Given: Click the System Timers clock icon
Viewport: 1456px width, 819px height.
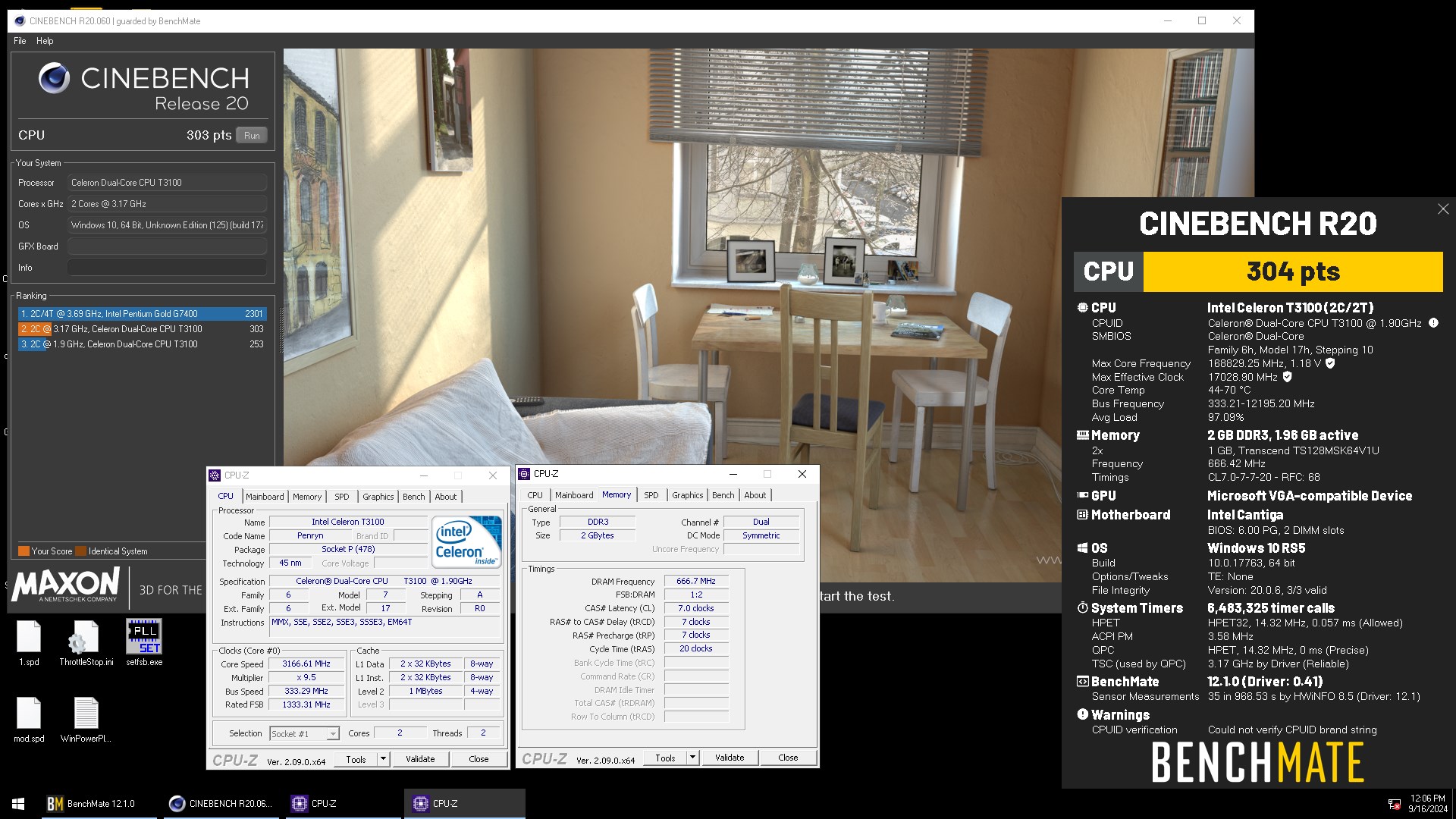Looking at the screenshot, I should 1082,608.
